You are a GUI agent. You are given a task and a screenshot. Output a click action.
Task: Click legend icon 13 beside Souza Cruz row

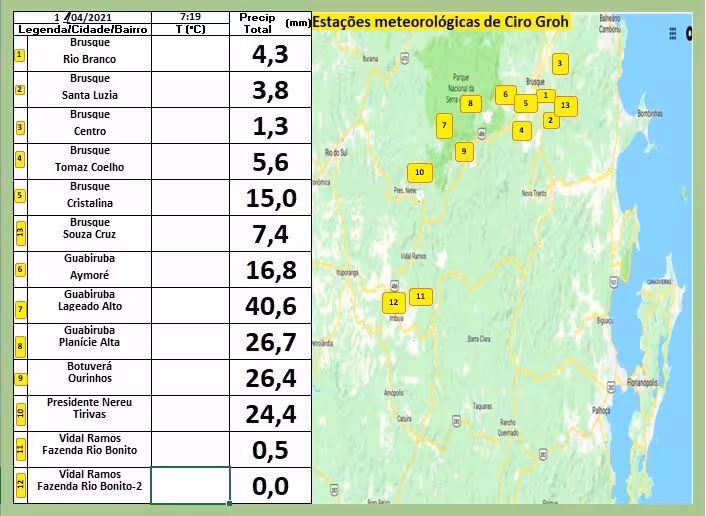click(19, 235)
